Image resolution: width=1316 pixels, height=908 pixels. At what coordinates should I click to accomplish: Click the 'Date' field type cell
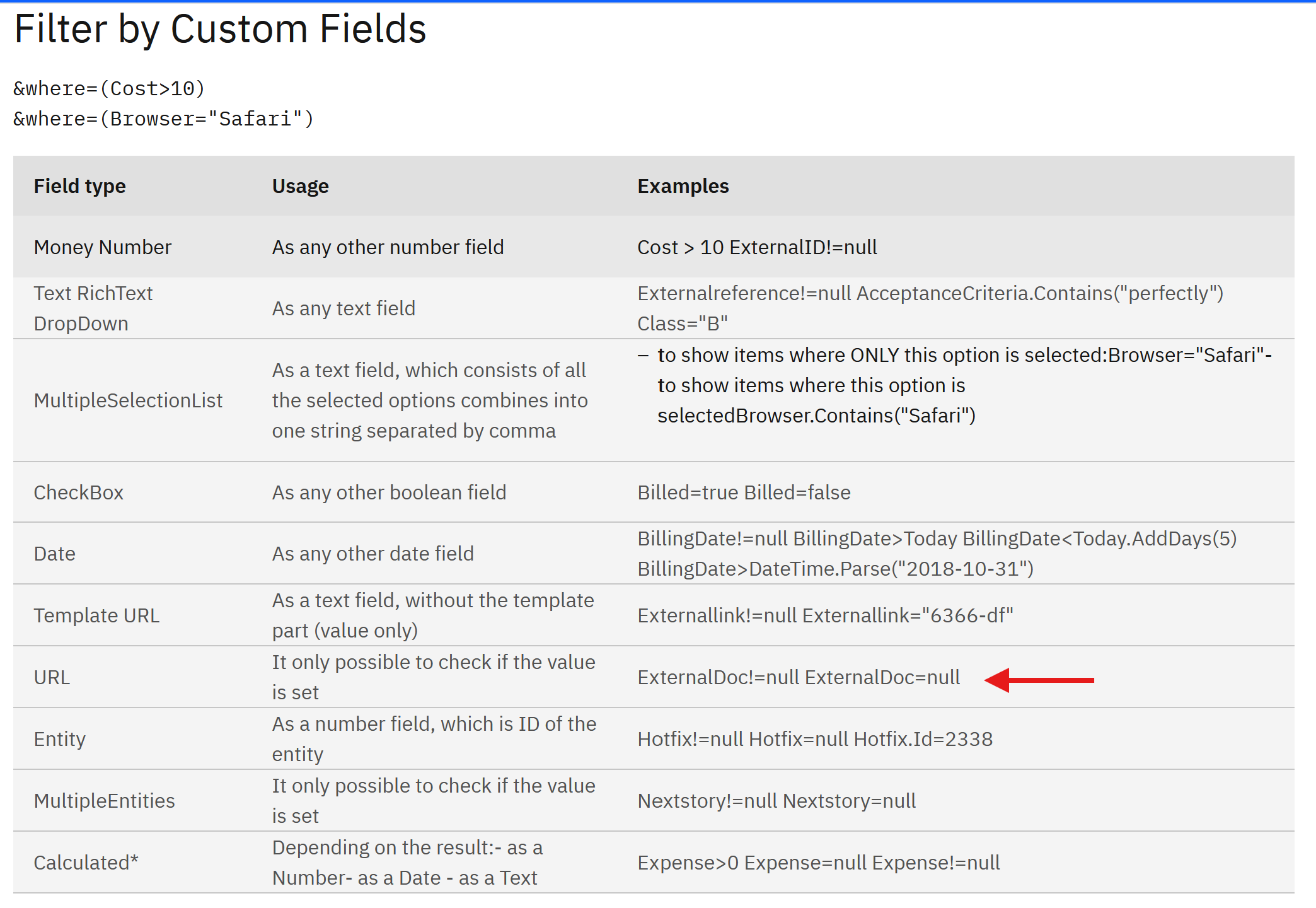point(54,554)
